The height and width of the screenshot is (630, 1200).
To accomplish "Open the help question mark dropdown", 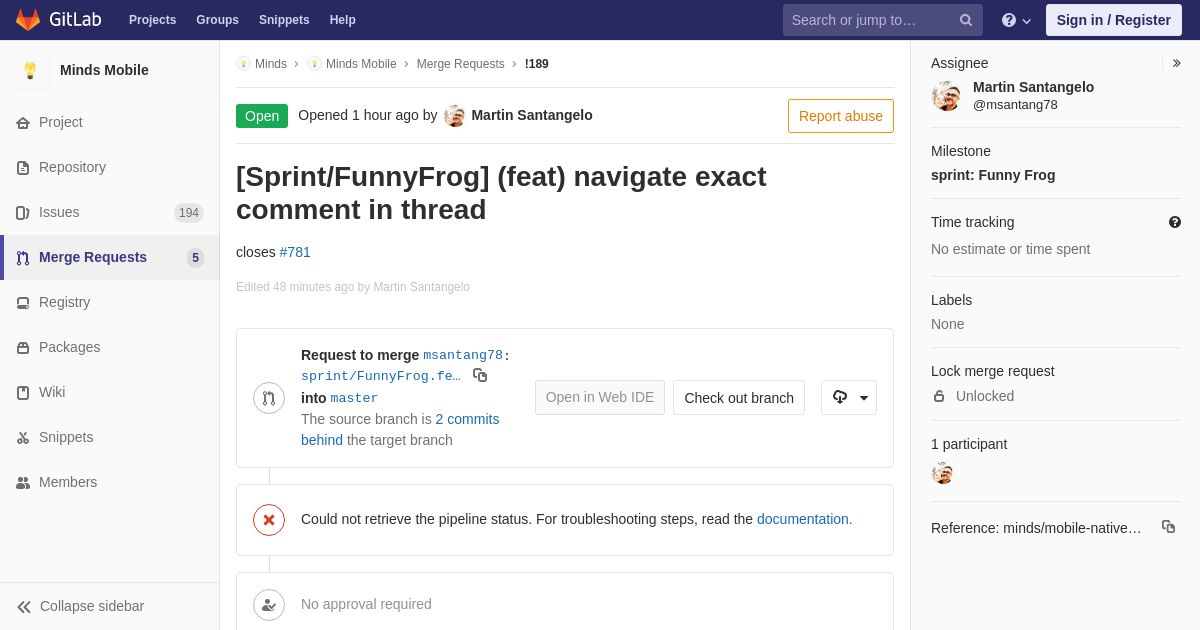I will click(1016, 20).
